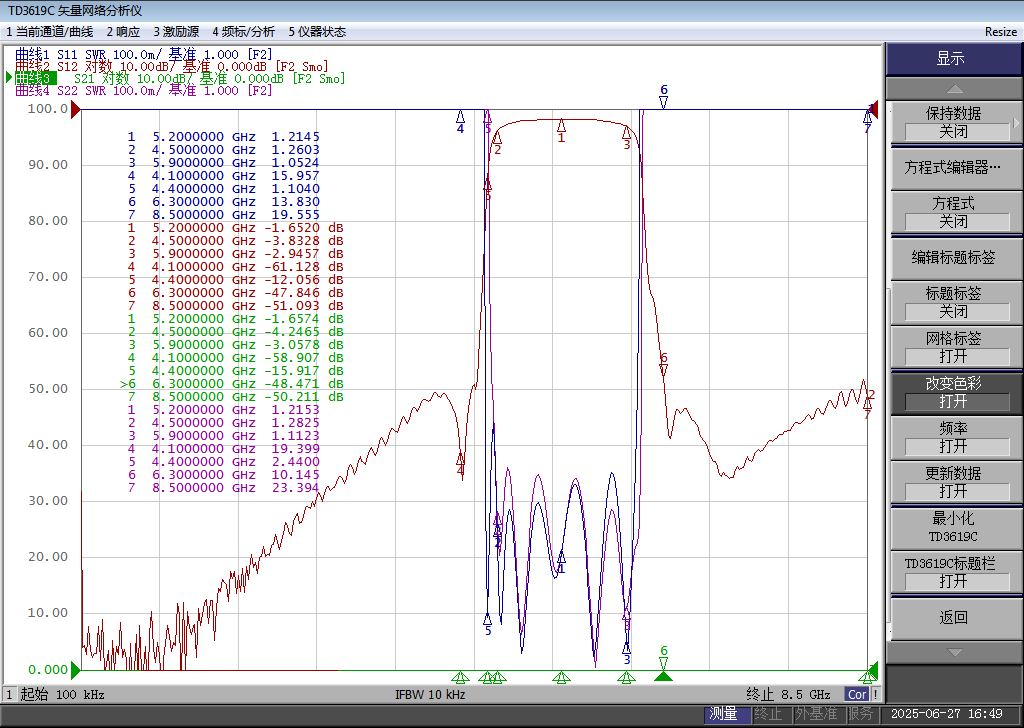Click magenta marker readout row ending 23.394
This screenshot has width=1024, height=728.
click(223, 487)
